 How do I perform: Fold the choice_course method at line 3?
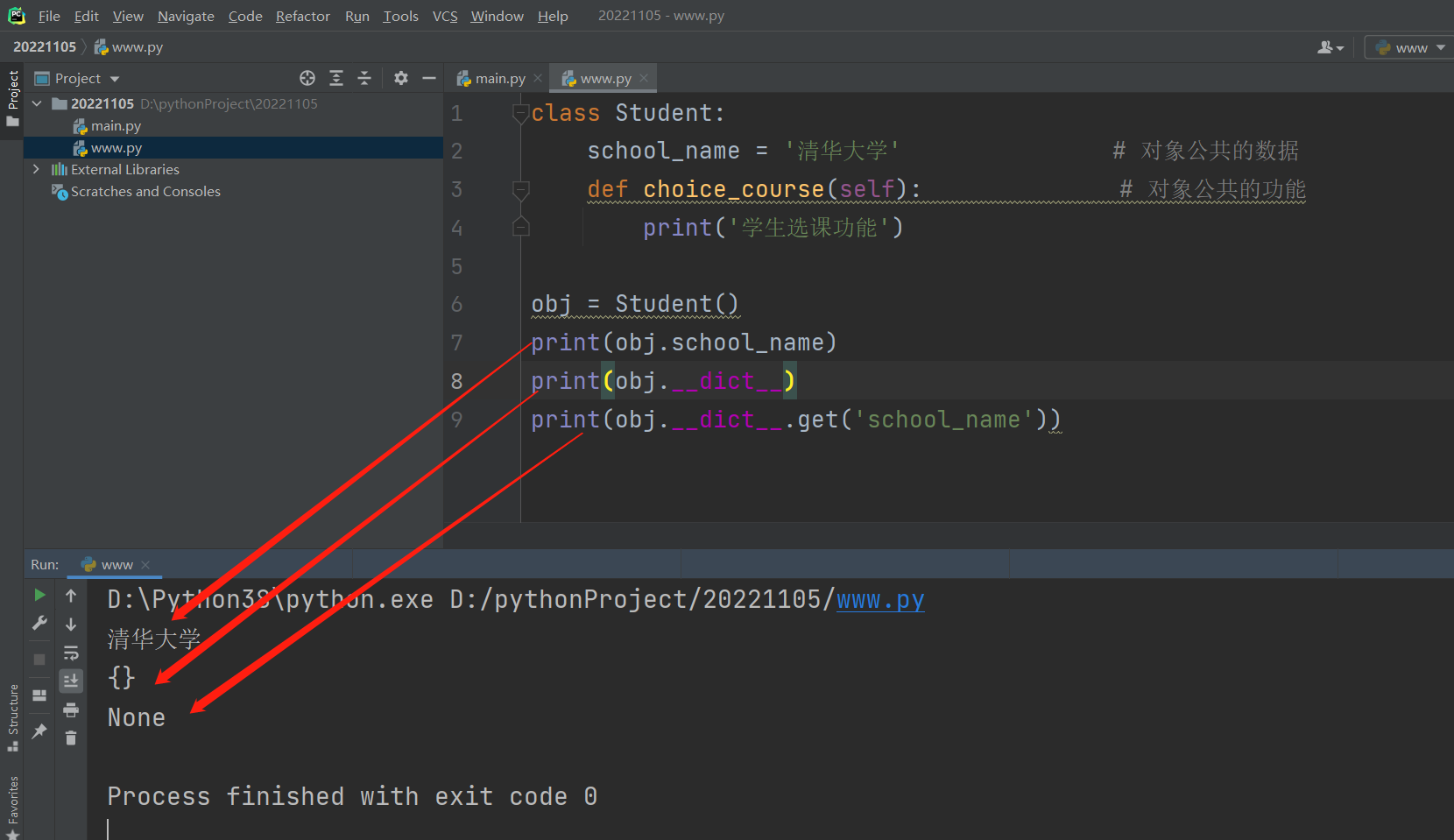(521, 189)
